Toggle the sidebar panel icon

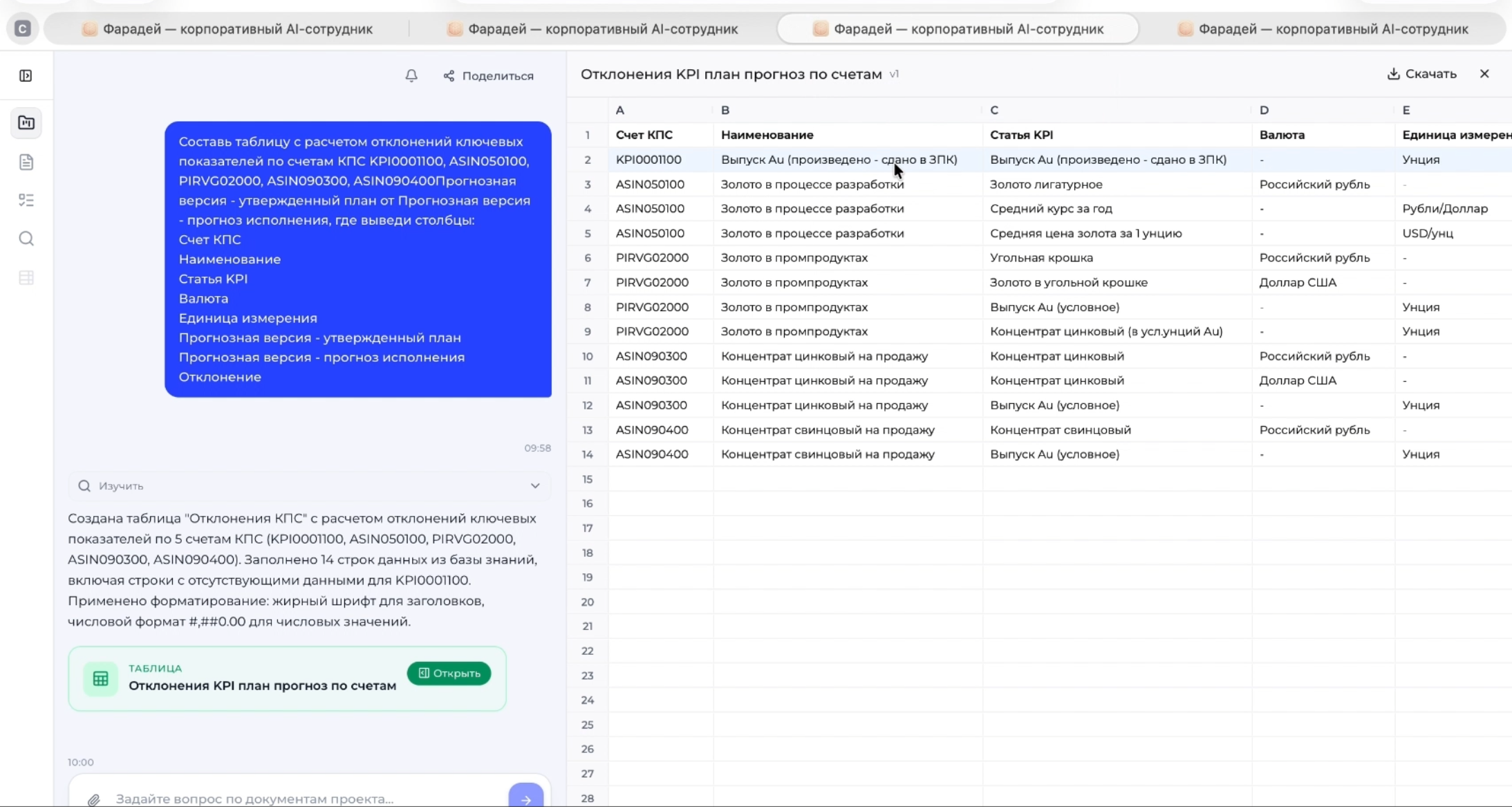pyautogui.click(x=26, y=75)
